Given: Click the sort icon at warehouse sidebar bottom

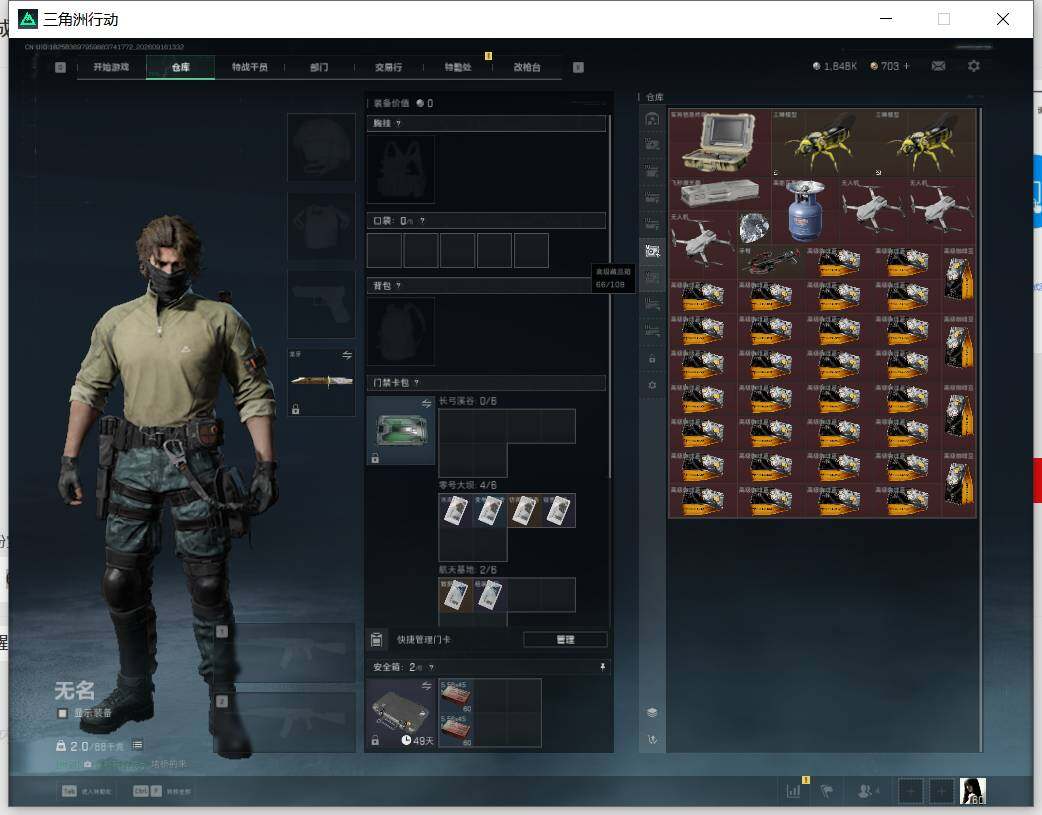Looking at the screenshot, I should point(652,739).
